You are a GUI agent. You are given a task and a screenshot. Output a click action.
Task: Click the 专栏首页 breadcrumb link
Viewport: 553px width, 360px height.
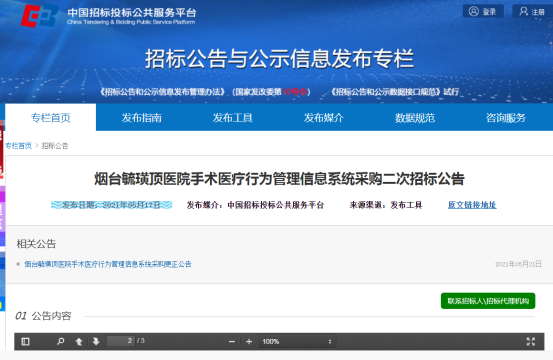click(x=18, y=146)
